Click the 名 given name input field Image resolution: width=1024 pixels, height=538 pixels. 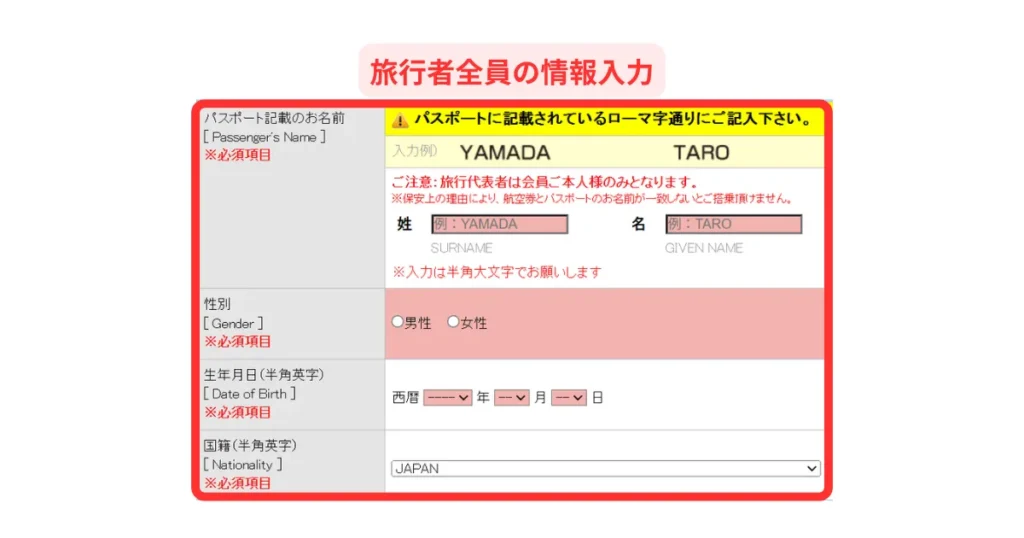coord(733,225)
